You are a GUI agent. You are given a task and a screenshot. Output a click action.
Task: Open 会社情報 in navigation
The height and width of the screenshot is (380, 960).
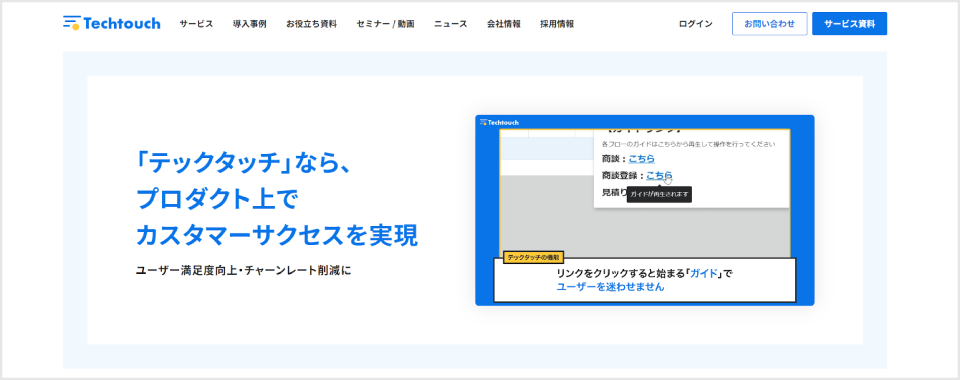(x=504, y=24)
